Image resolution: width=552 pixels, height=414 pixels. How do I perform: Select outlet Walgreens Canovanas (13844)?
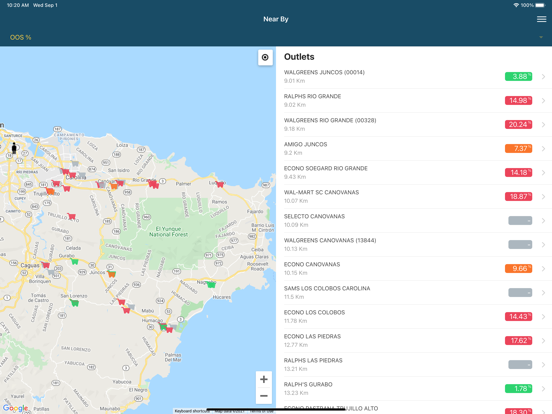pyautogui.click(x=414, y=244)
